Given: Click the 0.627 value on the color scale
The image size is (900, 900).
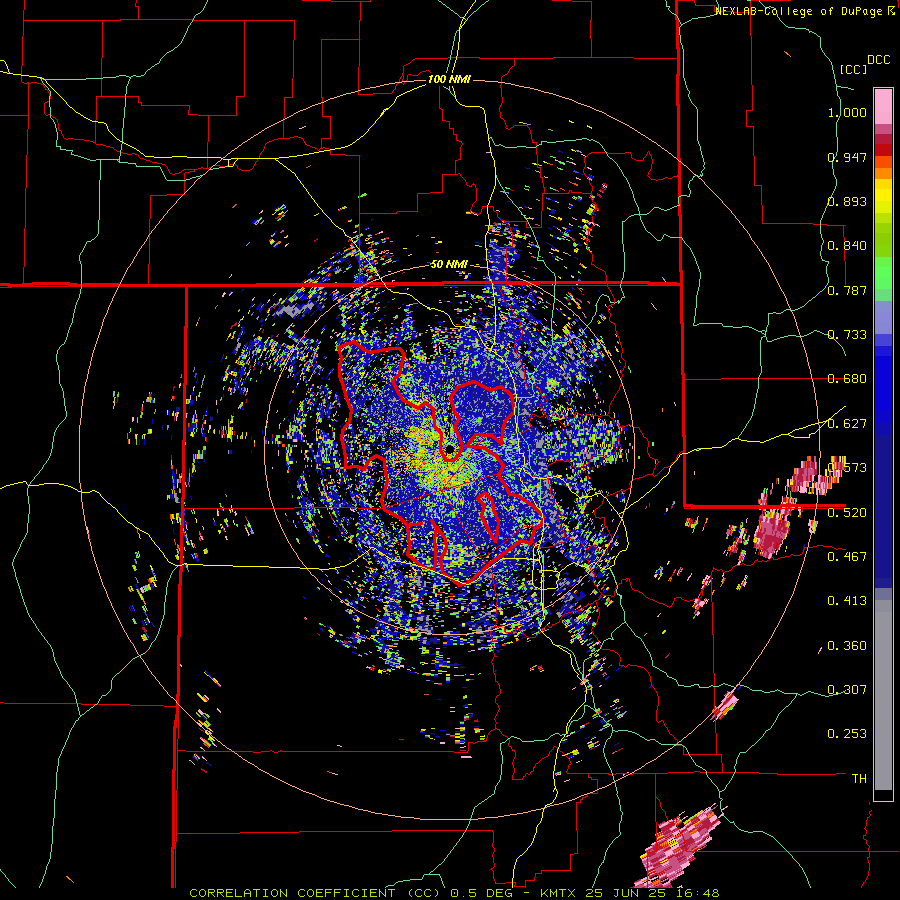Looking at the screenshot, I should pyautogui.click(x=847, y=424).
